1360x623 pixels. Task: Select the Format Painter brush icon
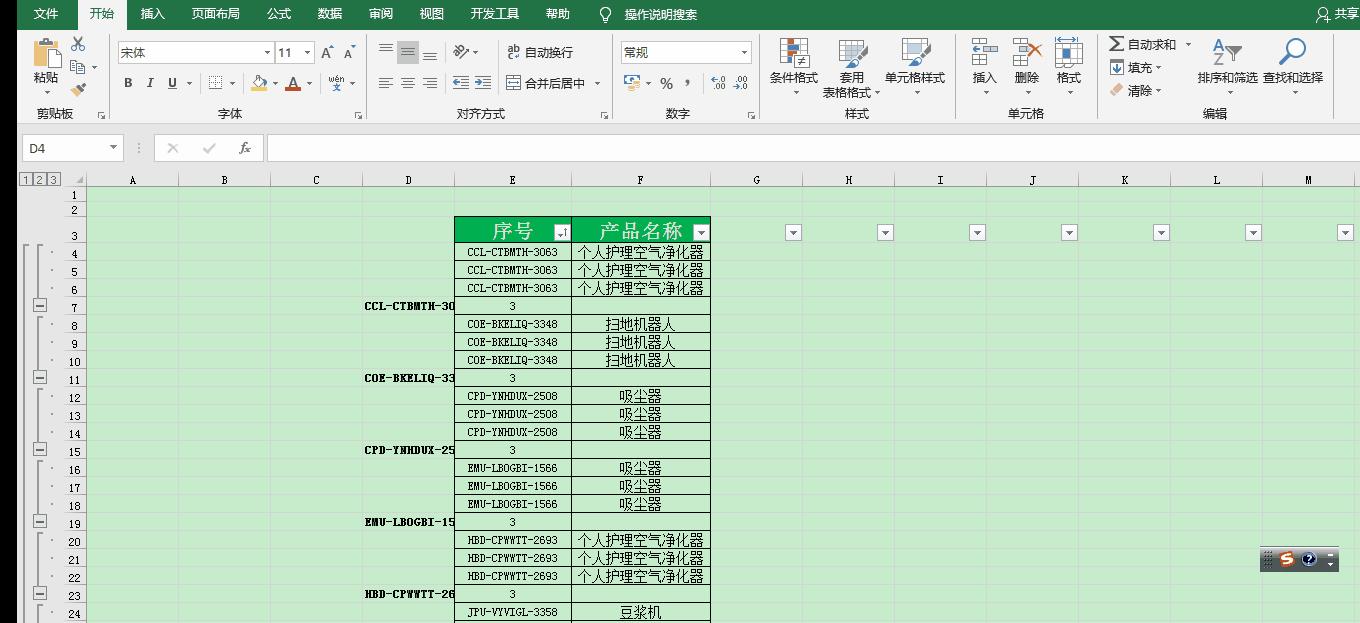[x=78, y=90]
